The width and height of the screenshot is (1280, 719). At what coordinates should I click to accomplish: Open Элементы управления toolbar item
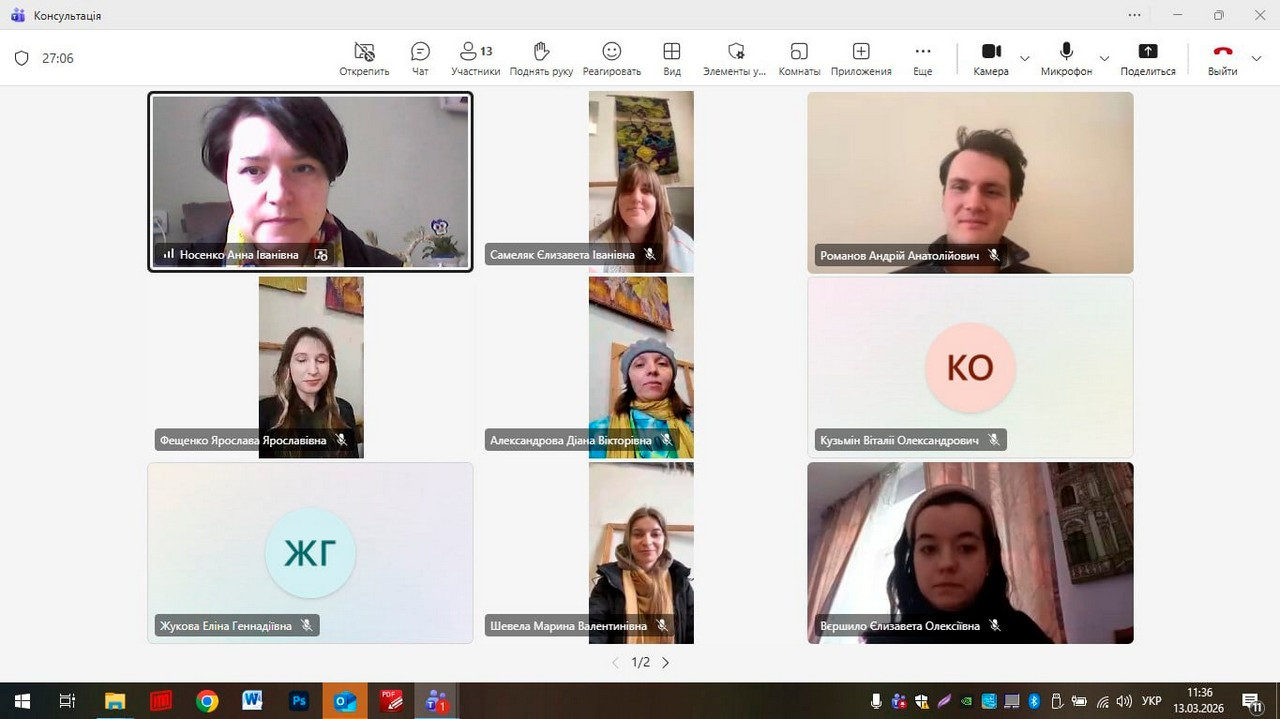[735, 58]
